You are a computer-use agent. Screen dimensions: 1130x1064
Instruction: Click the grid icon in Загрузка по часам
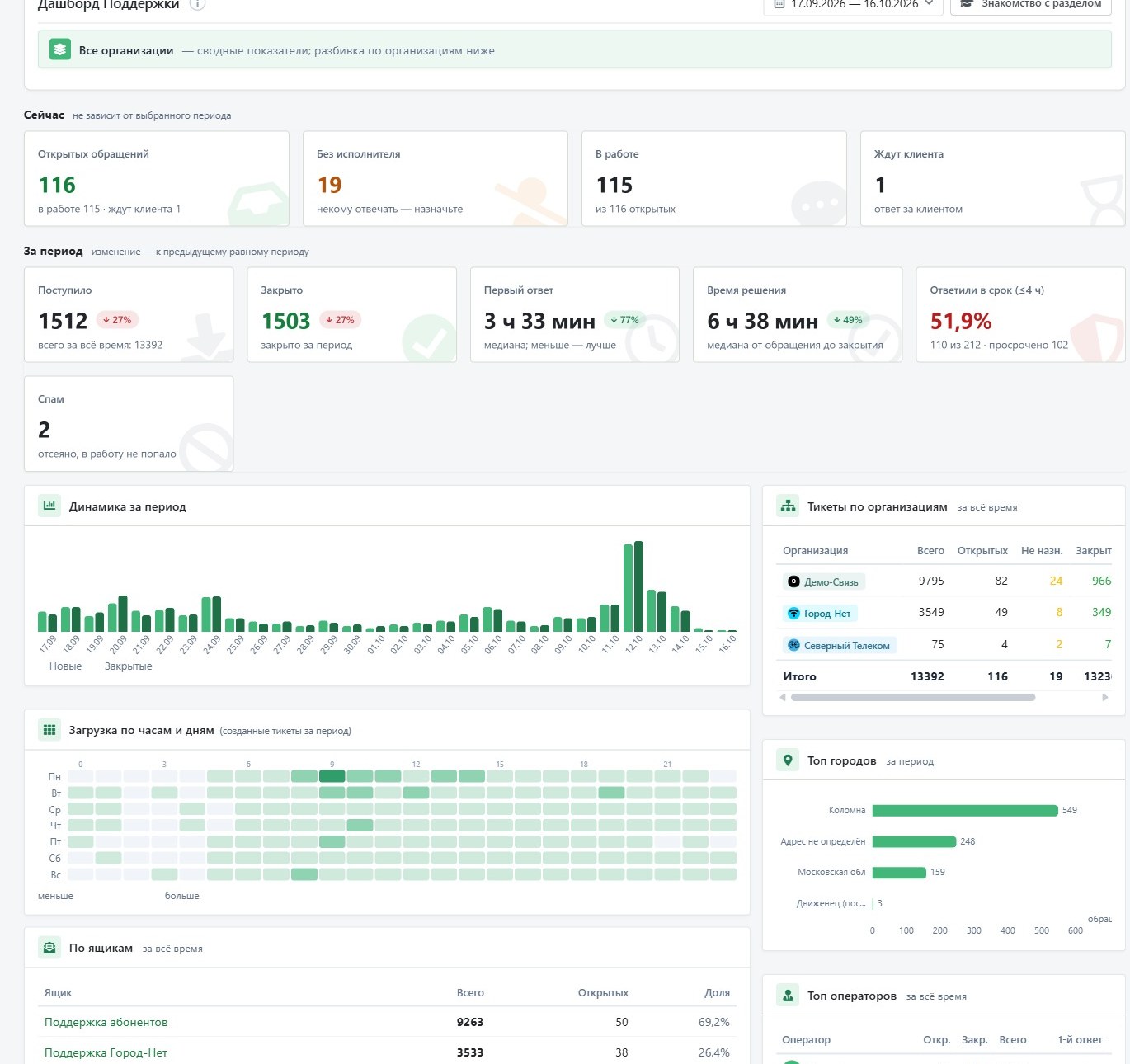coord(49,730)
